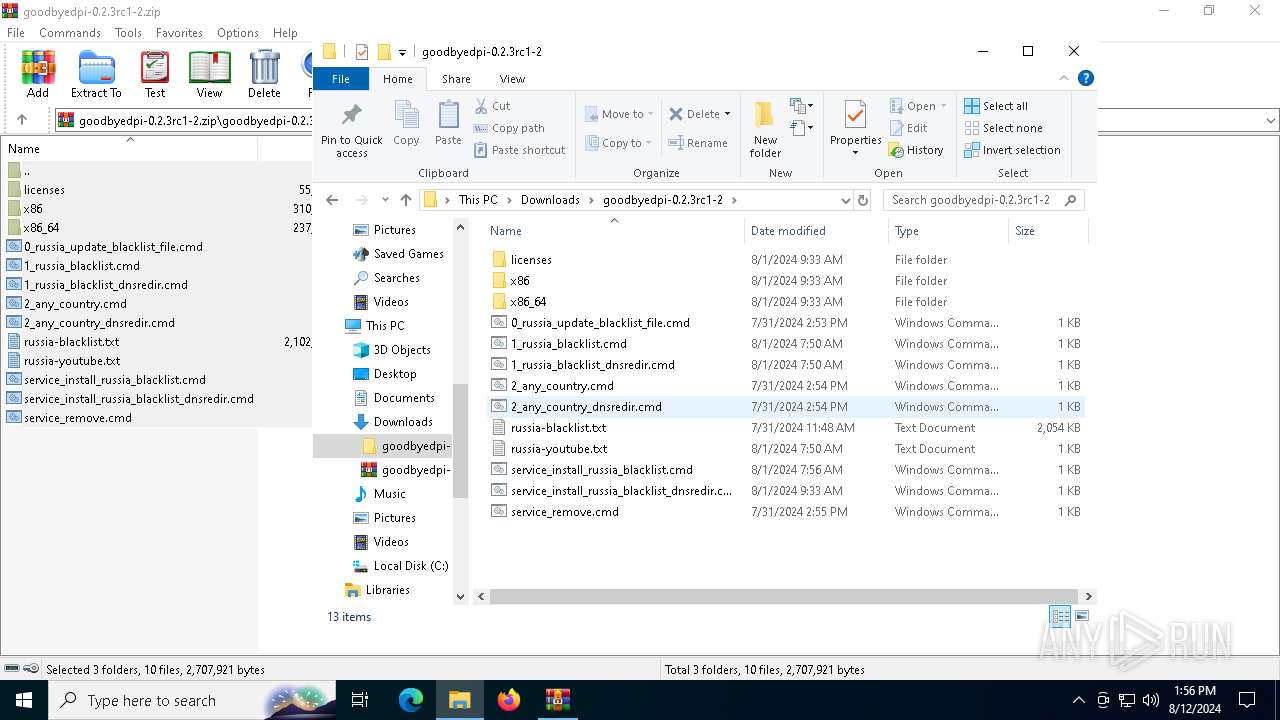
Task: Switch to Details view layout button
Action: point(1060,616)
